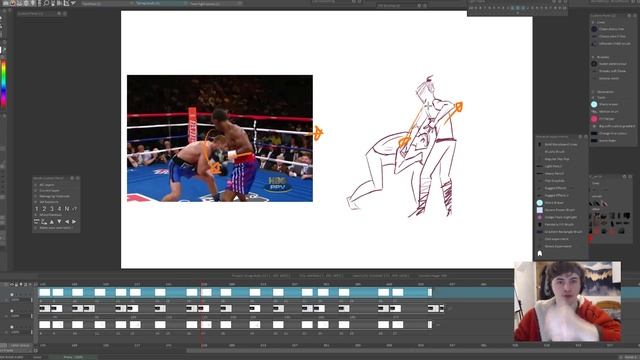Click the white bell-shaped icon below presets list

[x=540, y=253]
